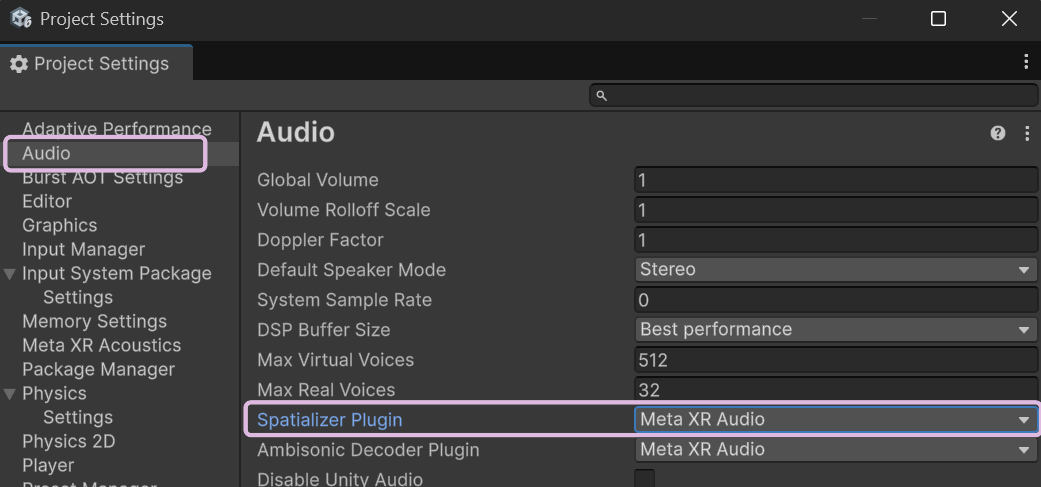Click the Max Virtual Voices field
The image size is (1041, 487).
coord(836,360)
